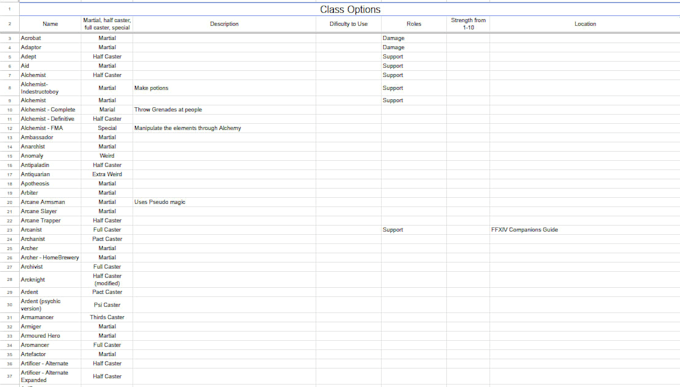This screenshot has height=387, width=680.
Task: Select the 'Ambassador' name cell
Action: tap(50, 138)
